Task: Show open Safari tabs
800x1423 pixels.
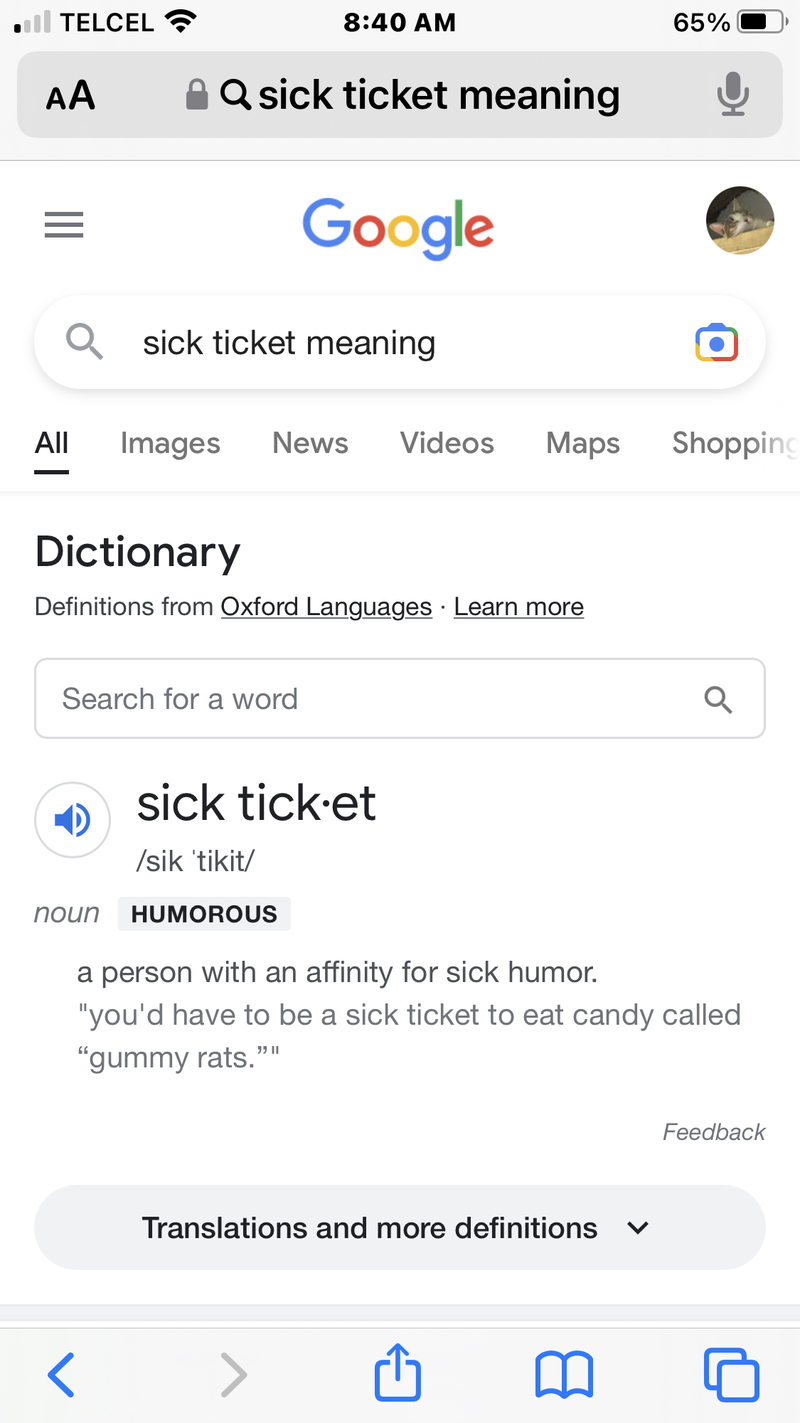Action: pyautogui.click(x=731, y=1374)
